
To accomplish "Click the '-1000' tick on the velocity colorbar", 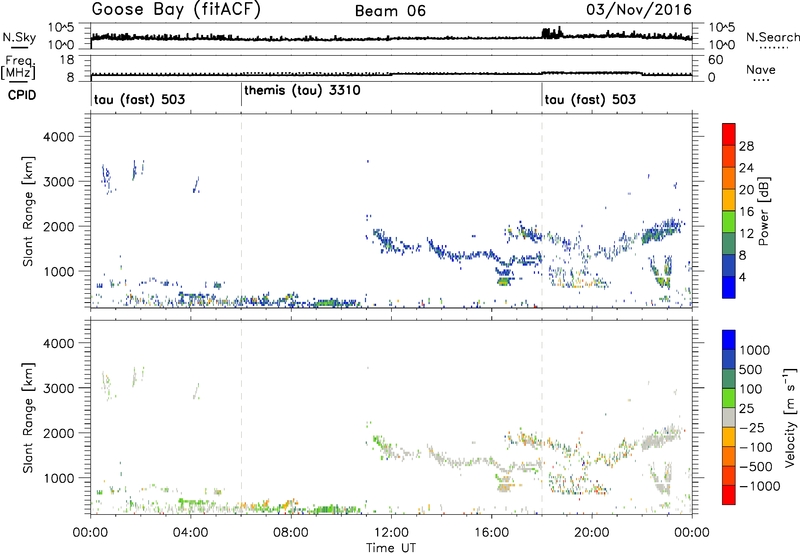I will point(759,486).
